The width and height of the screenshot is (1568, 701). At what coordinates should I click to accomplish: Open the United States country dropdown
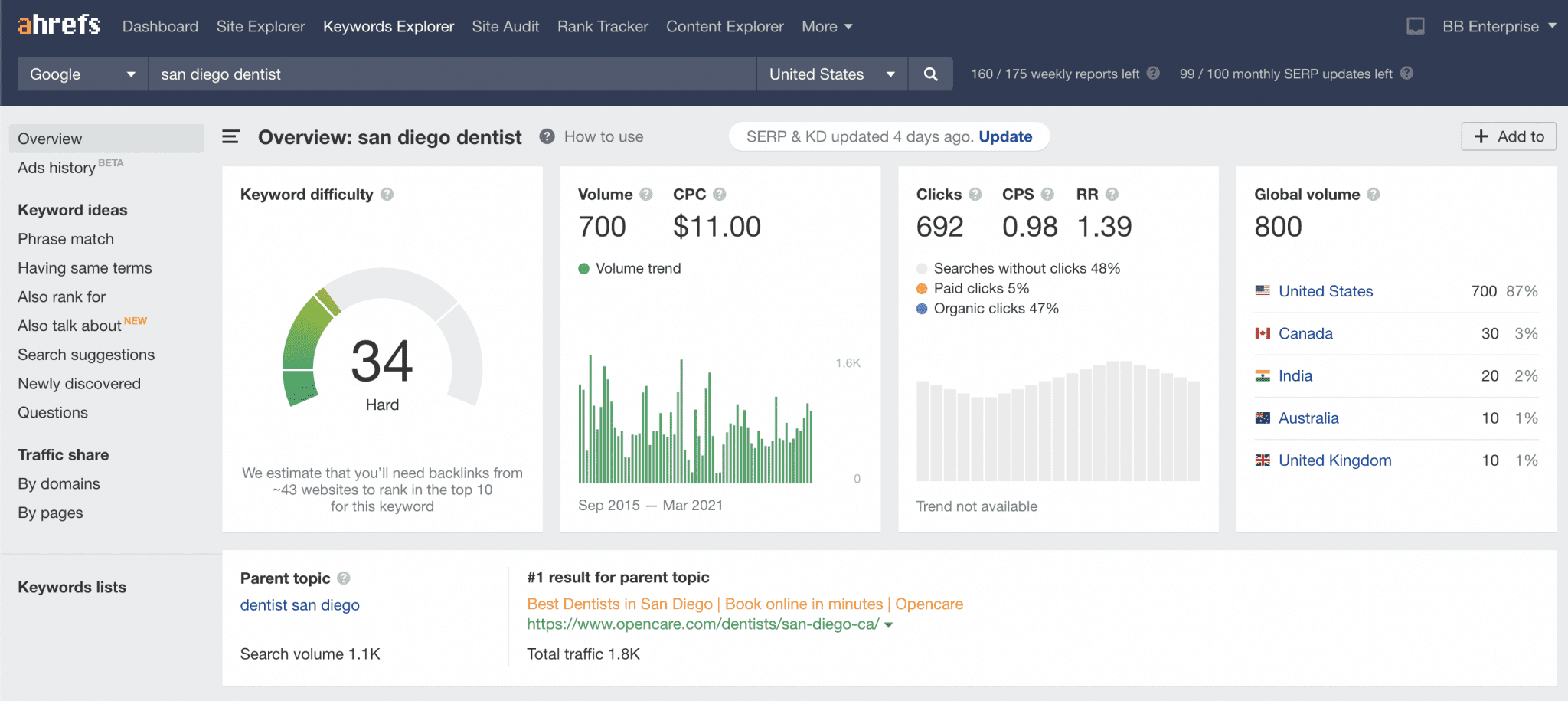point(832,74)
